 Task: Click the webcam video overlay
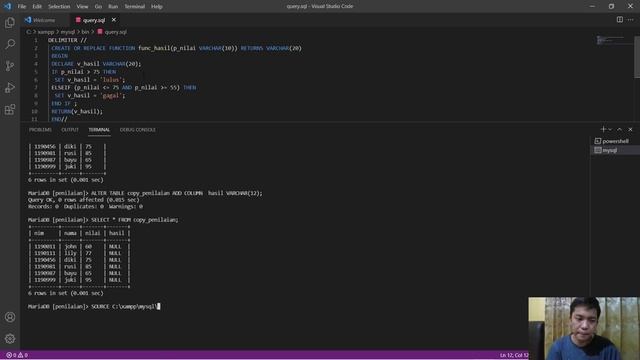point(584,328)
